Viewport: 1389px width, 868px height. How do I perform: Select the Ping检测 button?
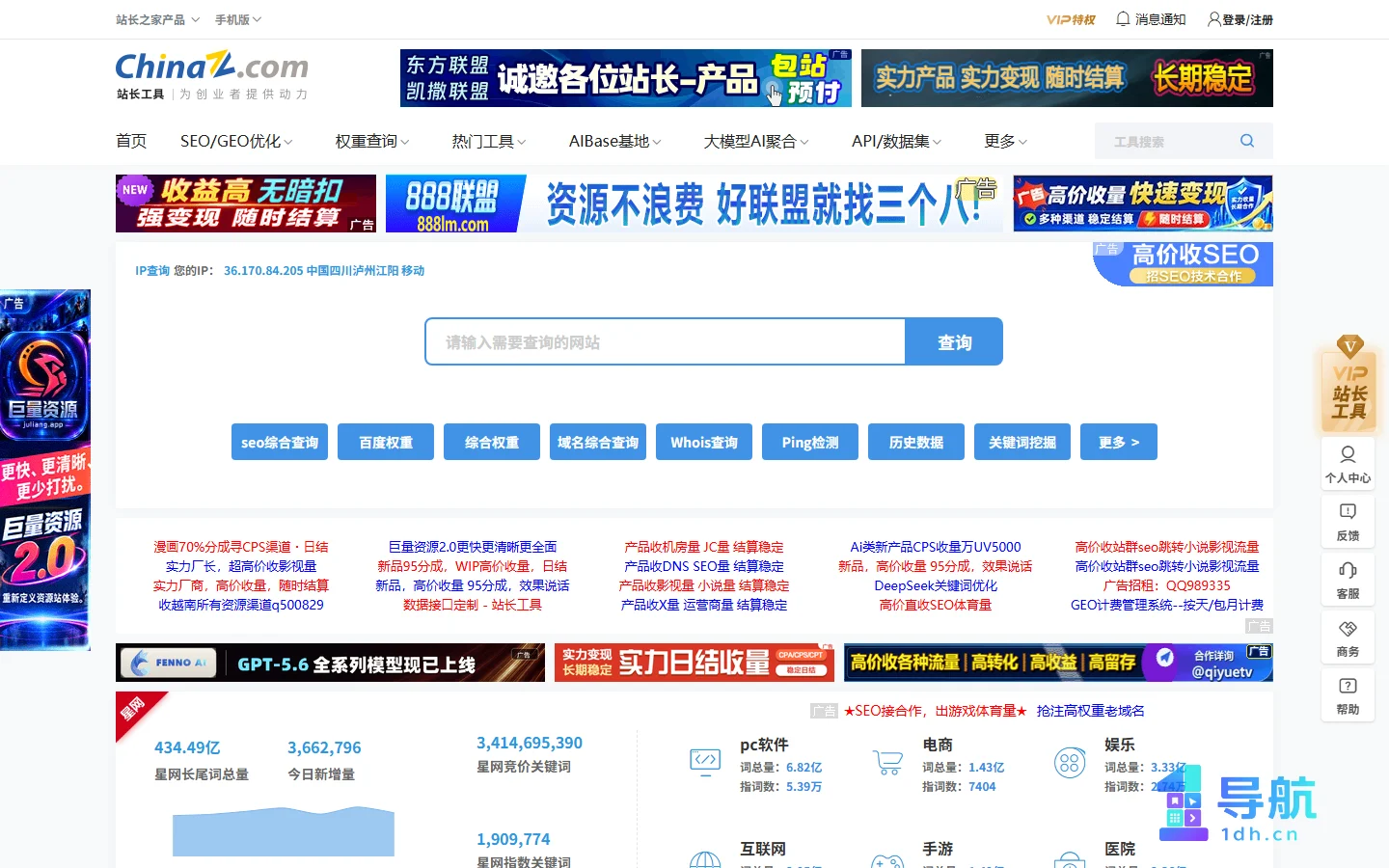810,442
